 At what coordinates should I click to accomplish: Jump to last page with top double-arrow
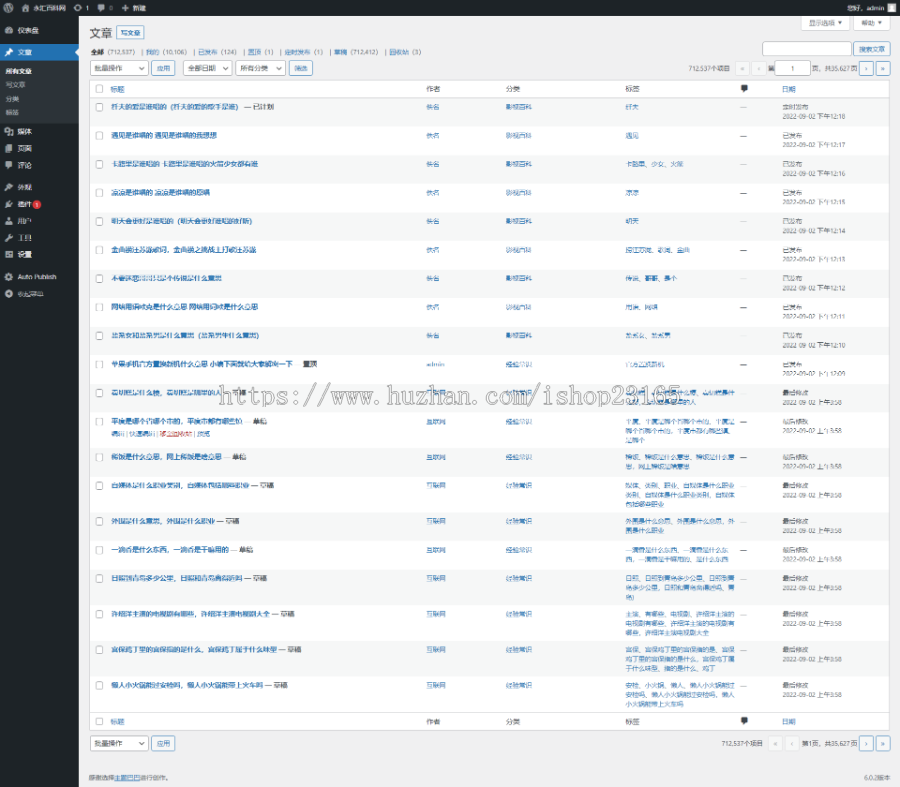click(x=883, y=68)
